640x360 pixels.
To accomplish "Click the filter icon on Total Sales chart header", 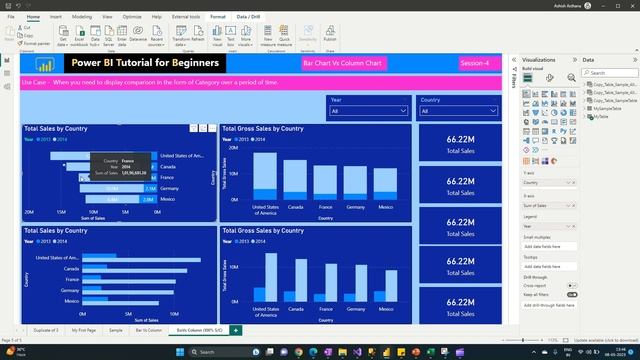I will (193, 129).
